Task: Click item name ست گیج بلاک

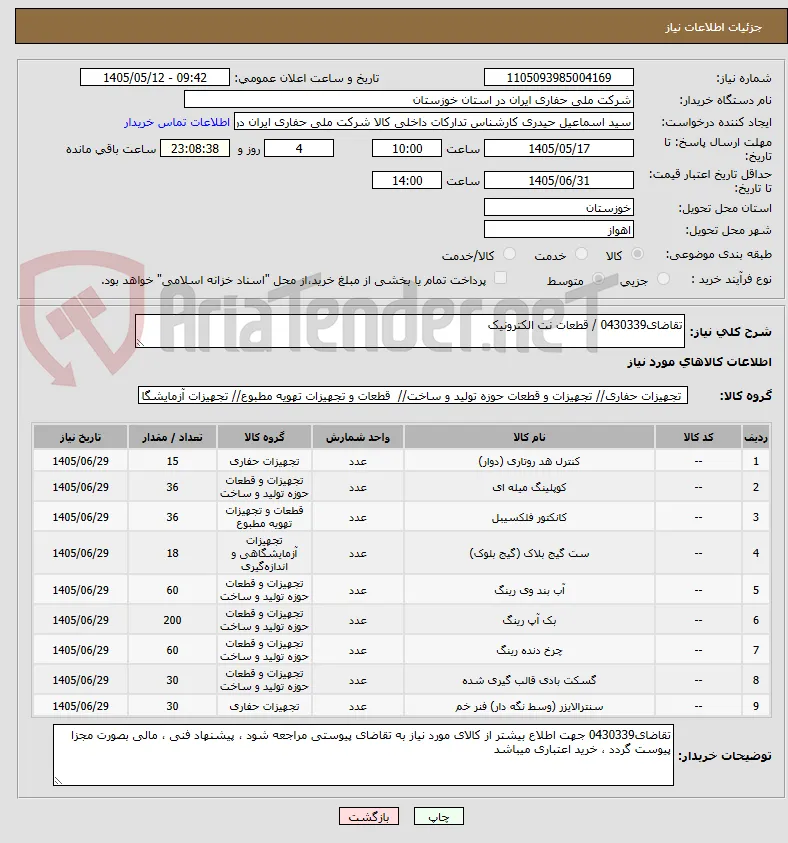Action: point(529,553)
